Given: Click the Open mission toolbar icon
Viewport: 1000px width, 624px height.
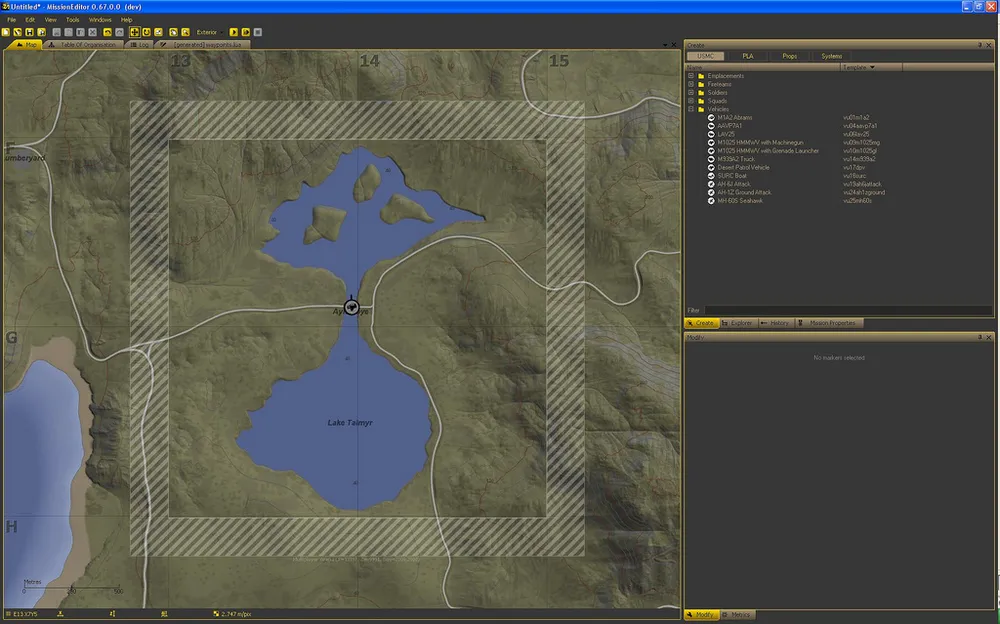Looking at the screenshot, I should pyautogui.click(x=17, y=32).
